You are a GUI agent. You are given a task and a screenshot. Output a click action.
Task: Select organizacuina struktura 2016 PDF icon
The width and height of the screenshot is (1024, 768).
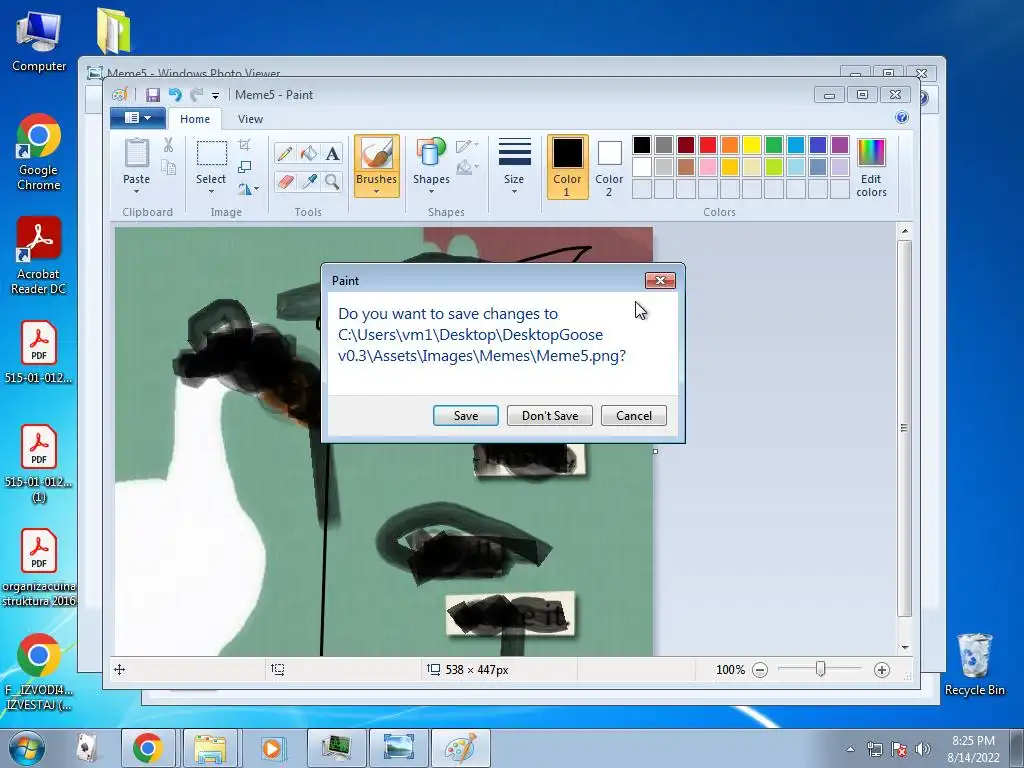(39, 567)
